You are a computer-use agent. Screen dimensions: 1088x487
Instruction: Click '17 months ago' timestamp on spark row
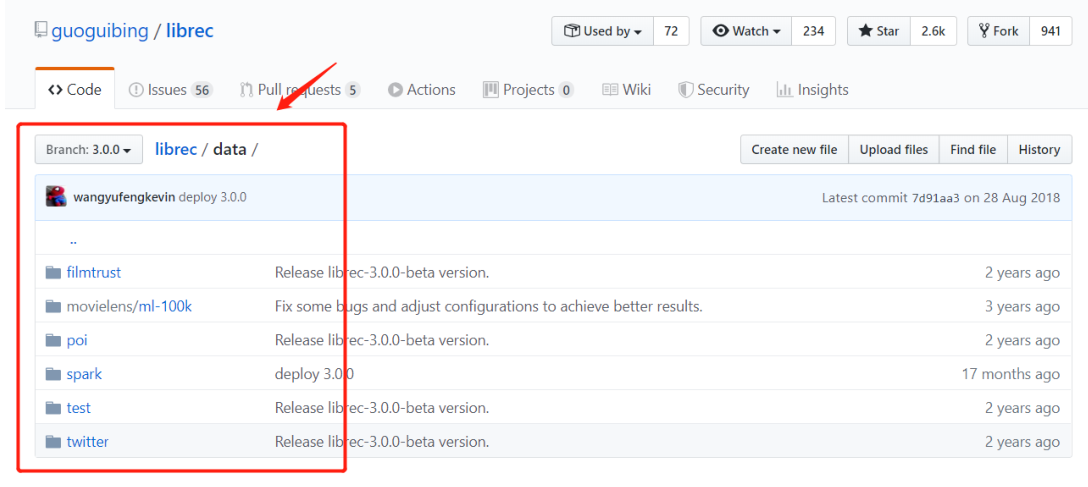(1011, 375)
